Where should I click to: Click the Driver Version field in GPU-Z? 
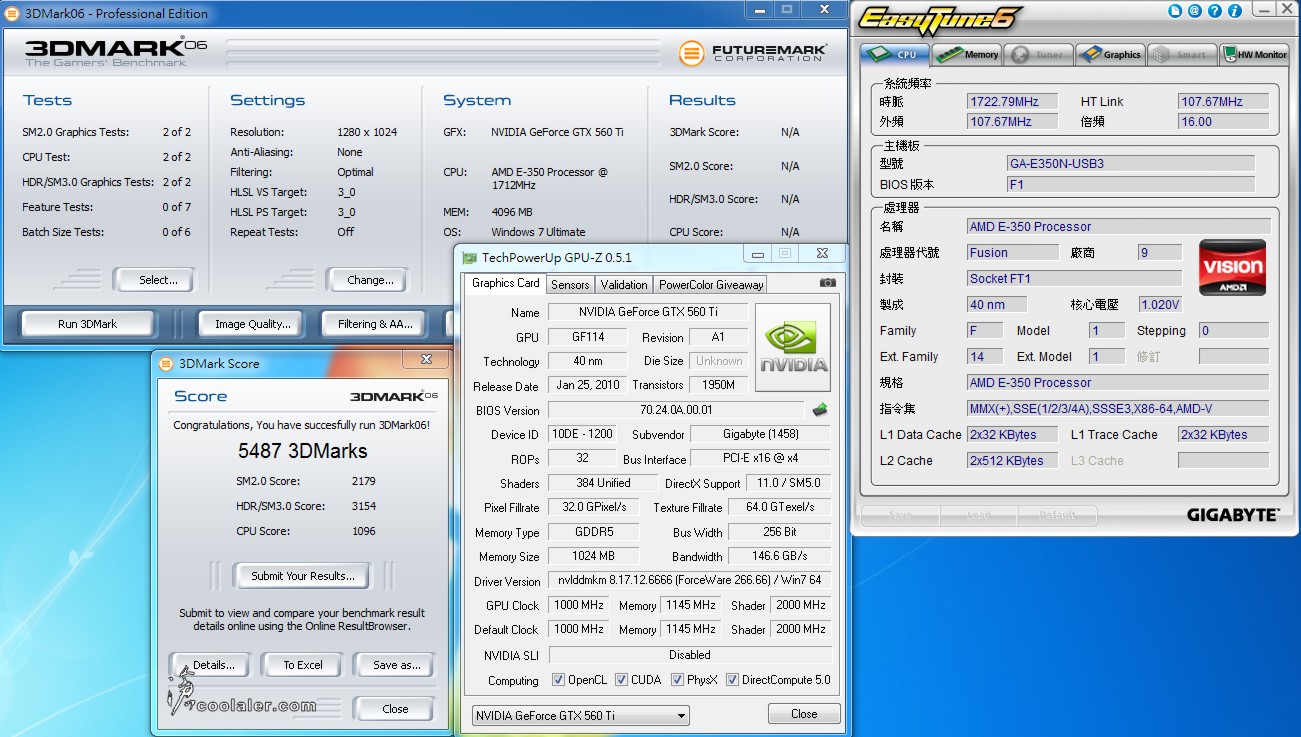(690, 581)
